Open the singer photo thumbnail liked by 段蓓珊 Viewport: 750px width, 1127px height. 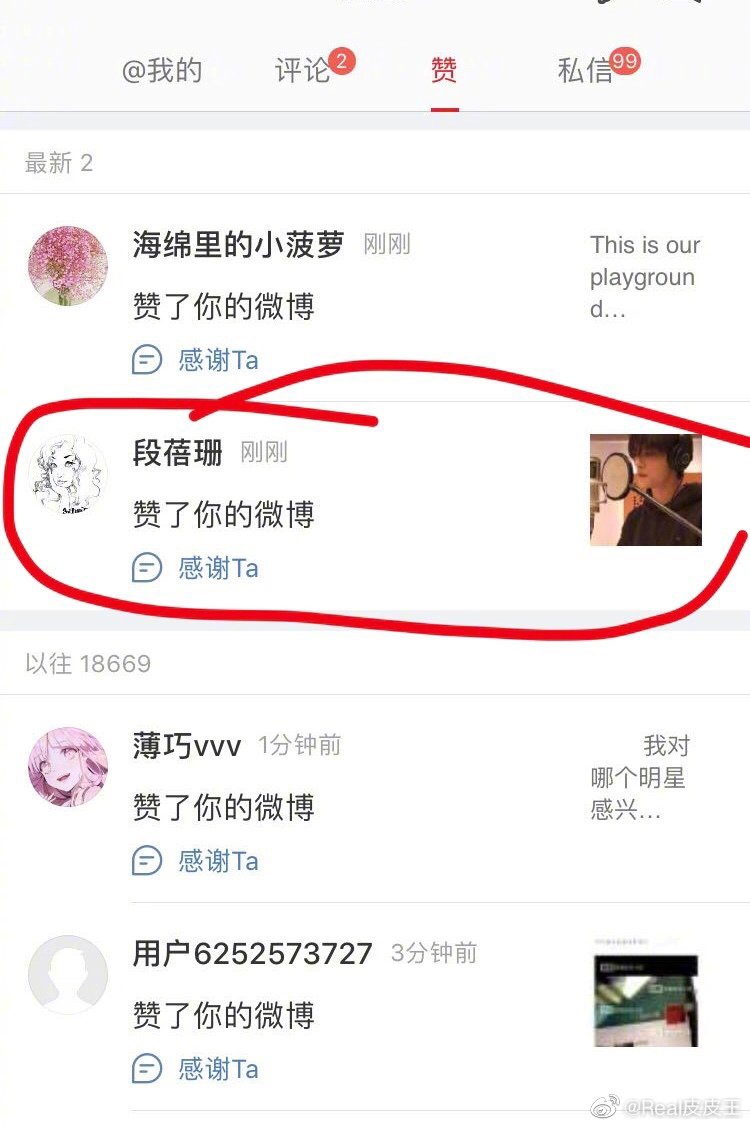pyautogui.click(x=646, y=489)
